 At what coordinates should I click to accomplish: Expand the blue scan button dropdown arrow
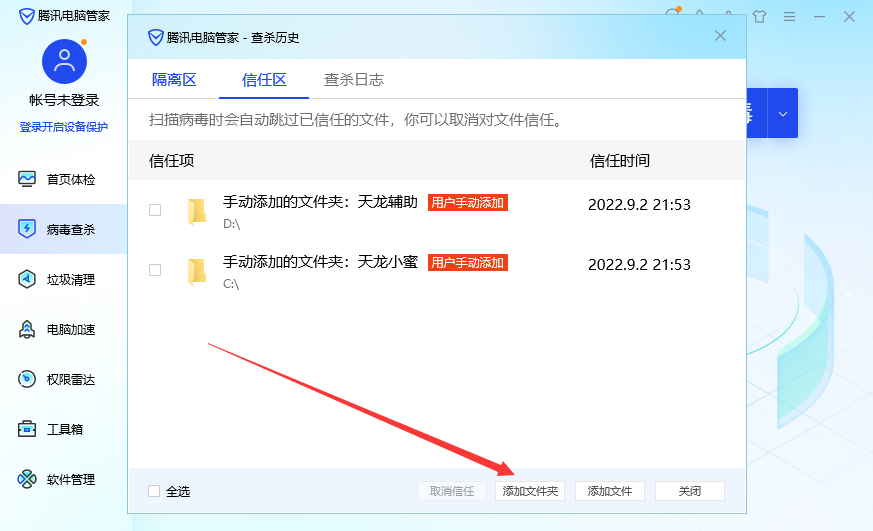783,114
